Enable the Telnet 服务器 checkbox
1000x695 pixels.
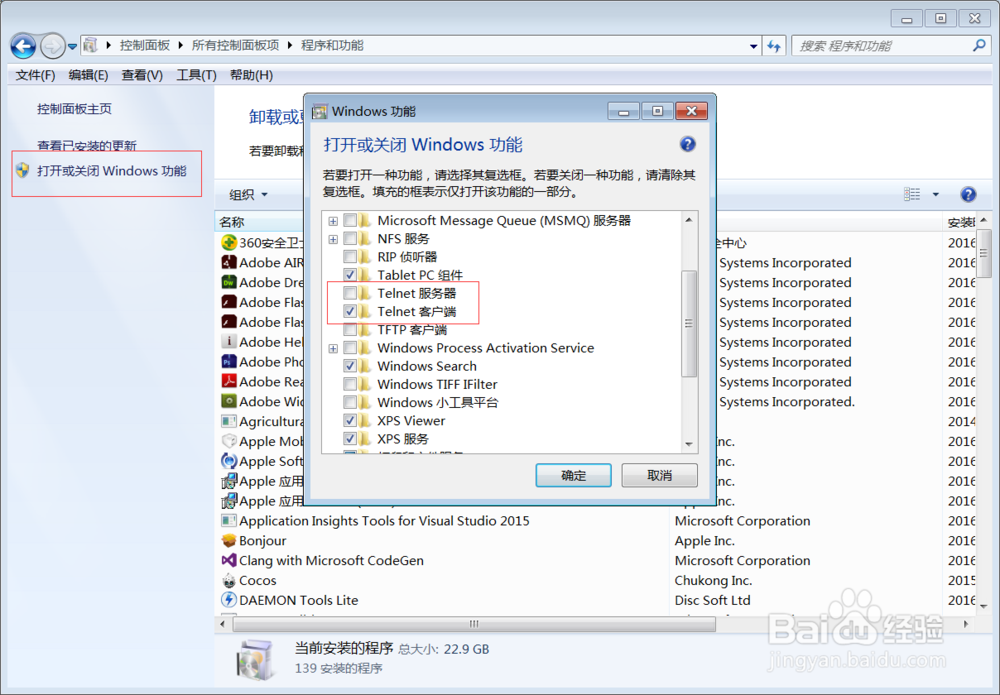(x=349, y=293)
